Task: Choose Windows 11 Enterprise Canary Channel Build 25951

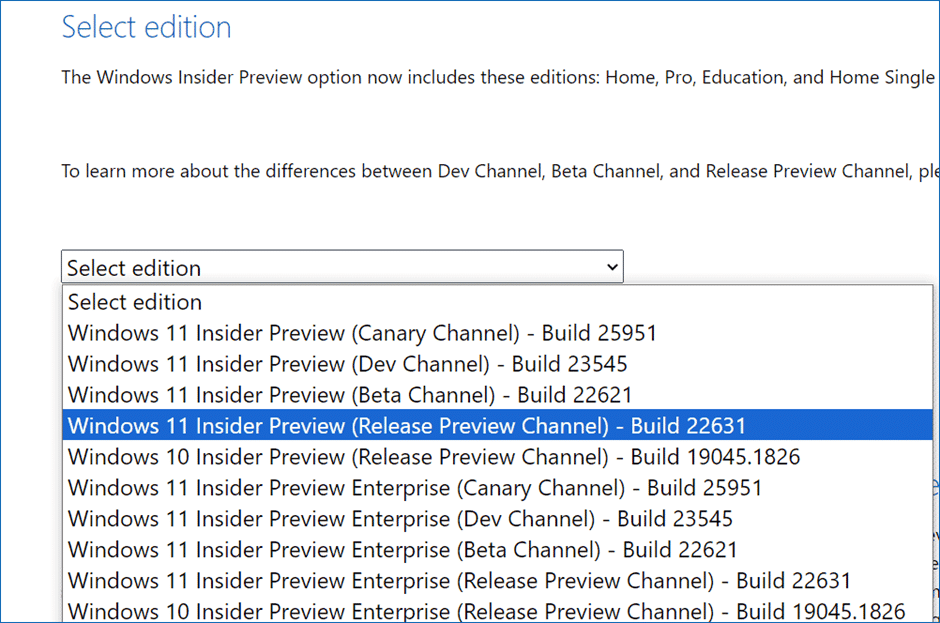Action: (x=498, y=488)
